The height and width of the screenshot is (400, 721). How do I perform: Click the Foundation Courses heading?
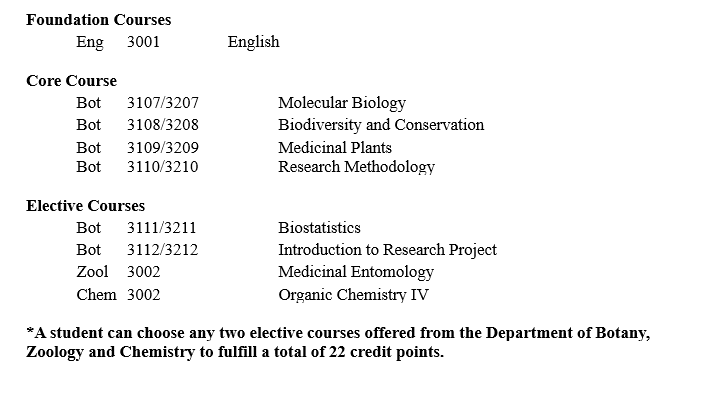pyautogui.click(x=98, y=20)
